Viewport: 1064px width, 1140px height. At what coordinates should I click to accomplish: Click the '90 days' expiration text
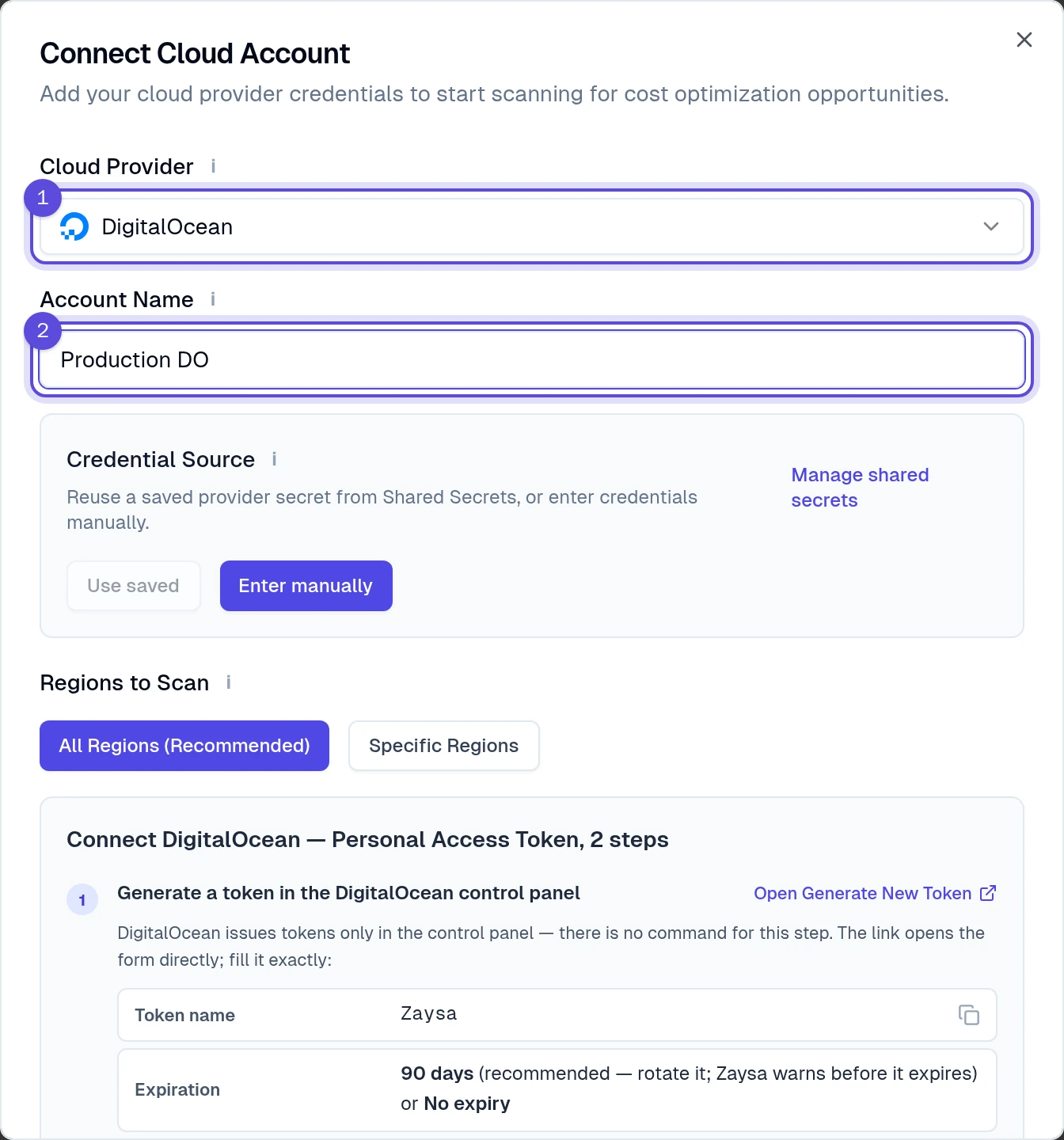coord(437,1073)
